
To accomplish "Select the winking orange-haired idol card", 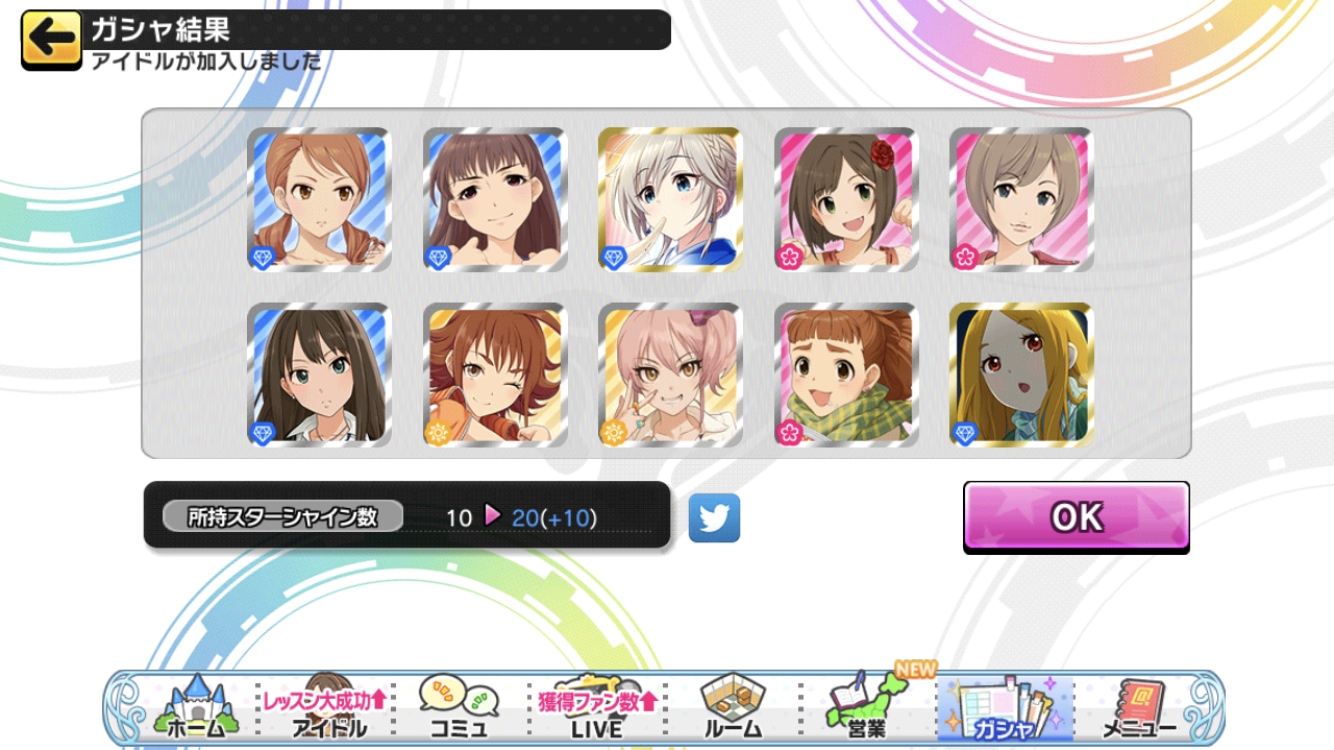I will 495,375.
